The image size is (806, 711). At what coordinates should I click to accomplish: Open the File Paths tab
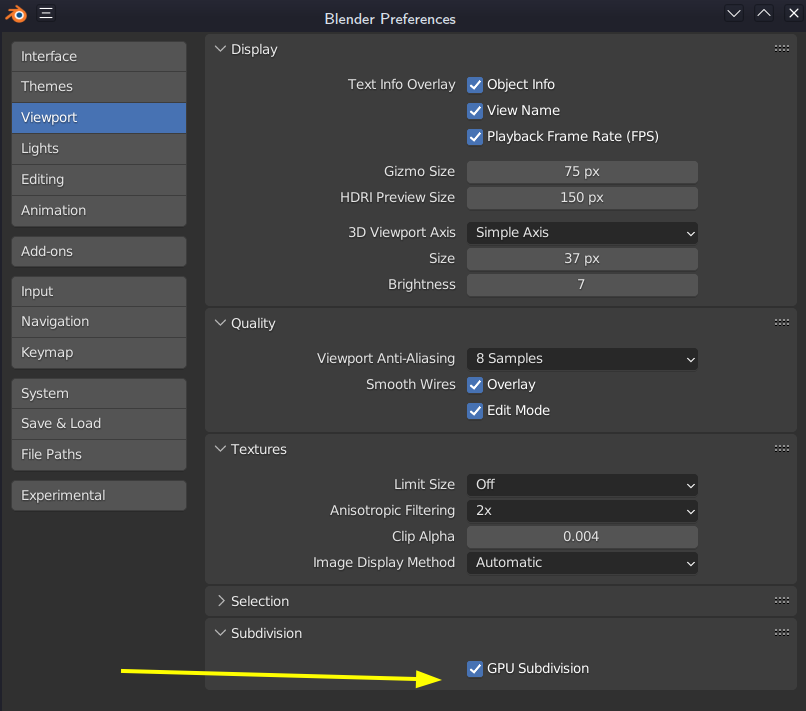click(x=99, y=454)
